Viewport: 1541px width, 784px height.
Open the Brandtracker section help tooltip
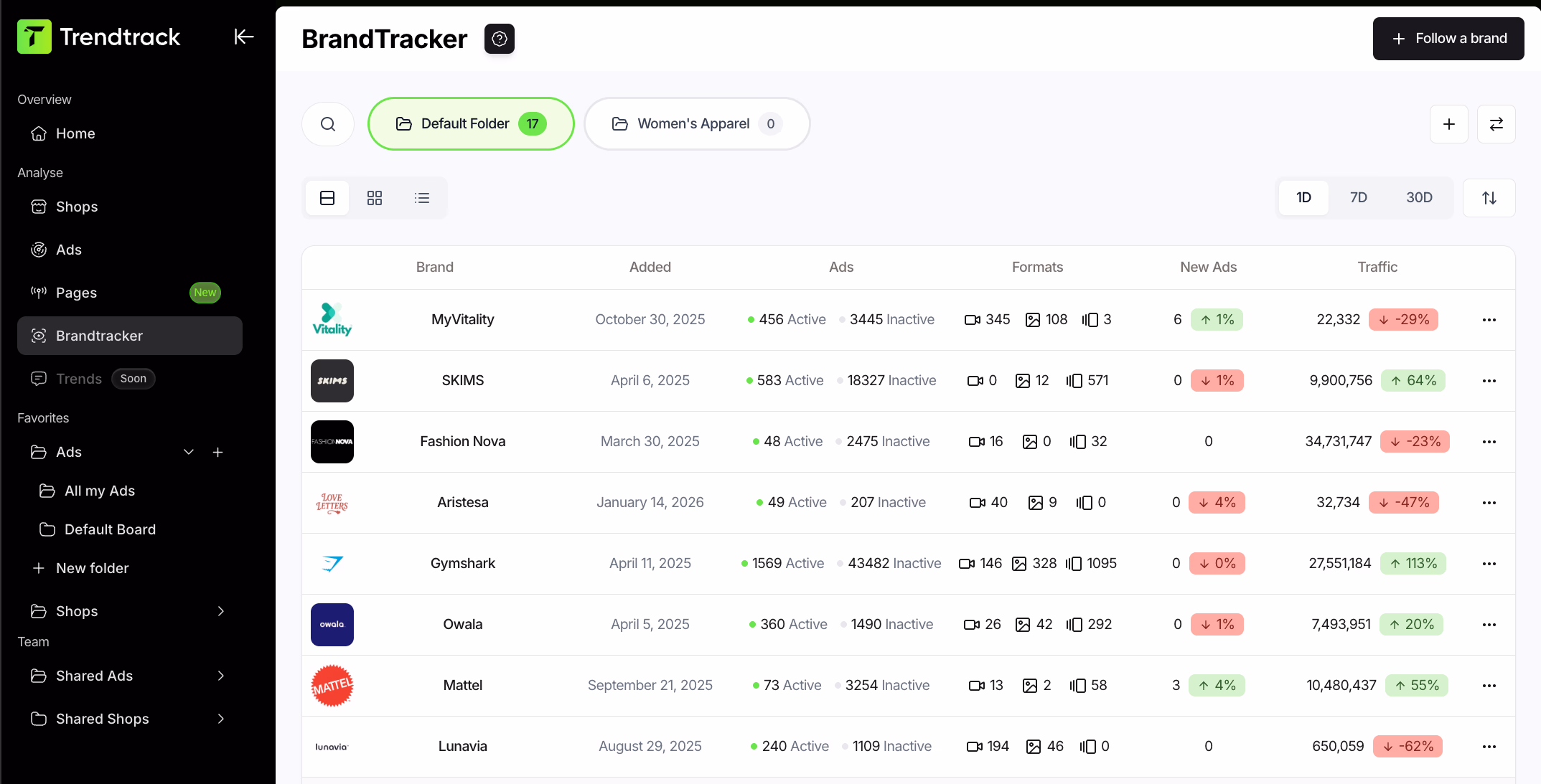tap(500, 39)
